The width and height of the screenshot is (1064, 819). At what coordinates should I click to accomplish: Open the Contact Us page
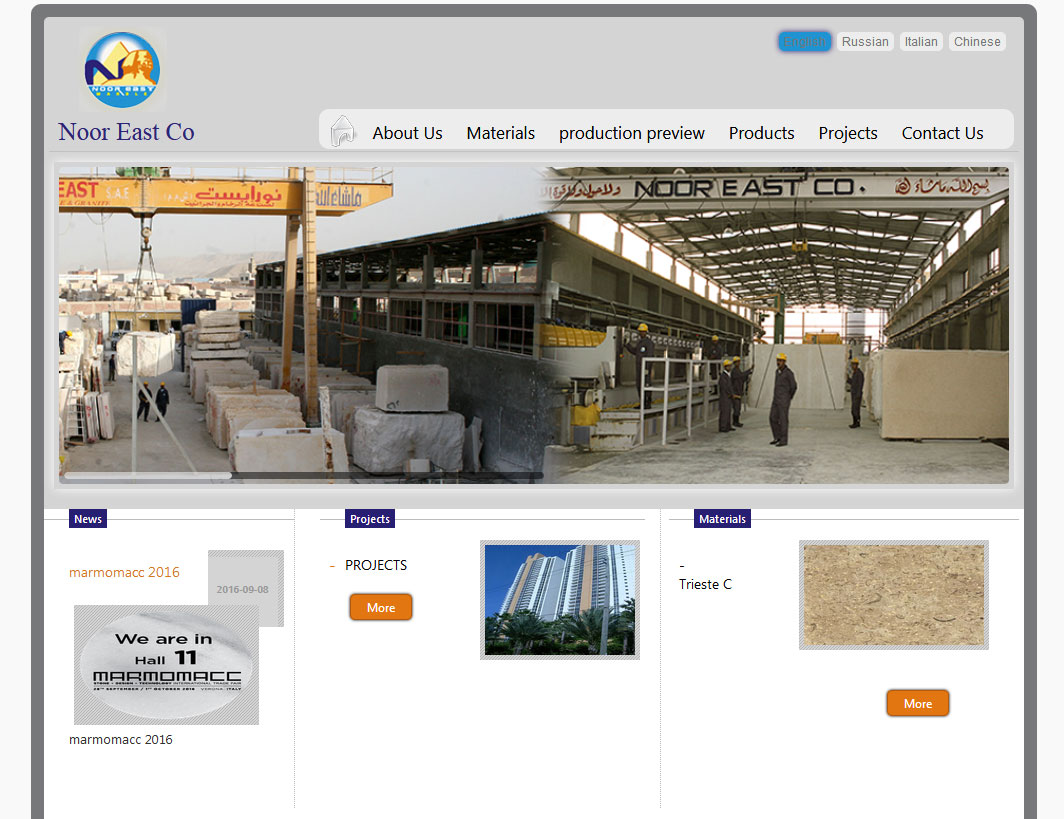942,133
